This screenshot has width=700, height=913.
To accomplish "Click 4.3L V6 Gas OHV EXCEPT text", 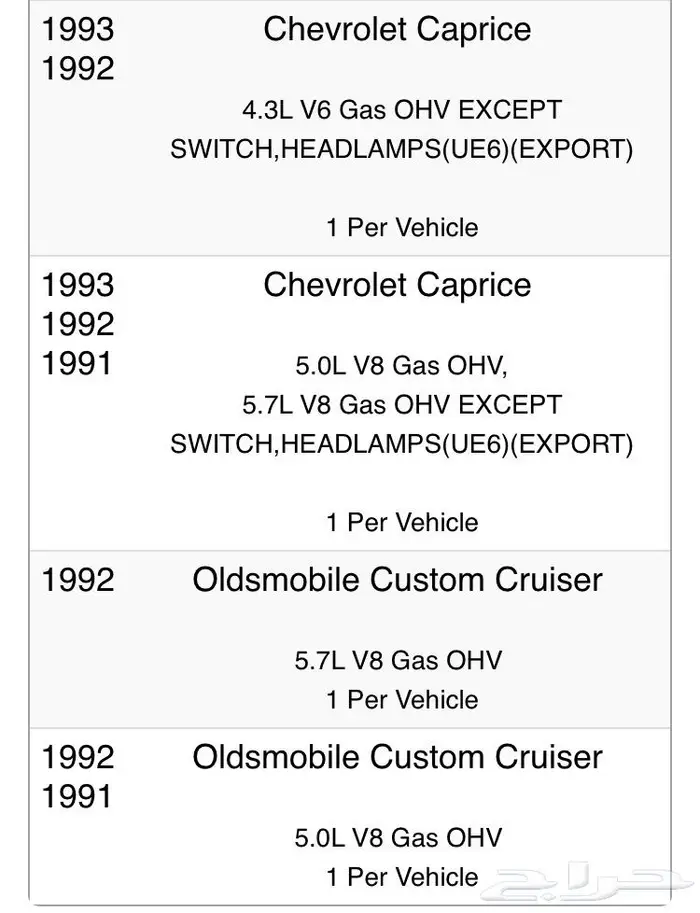I will [x=402, y=110].
